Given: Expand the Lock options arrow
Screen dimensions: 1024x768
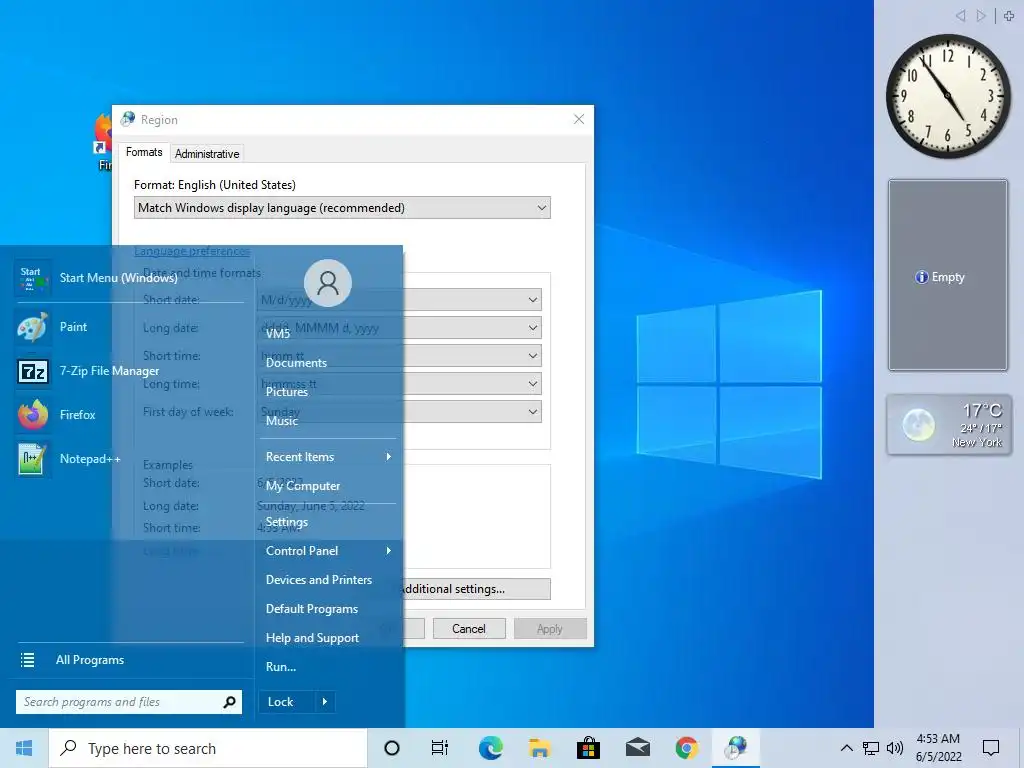Looking at the screenshot, I should 325,702.
